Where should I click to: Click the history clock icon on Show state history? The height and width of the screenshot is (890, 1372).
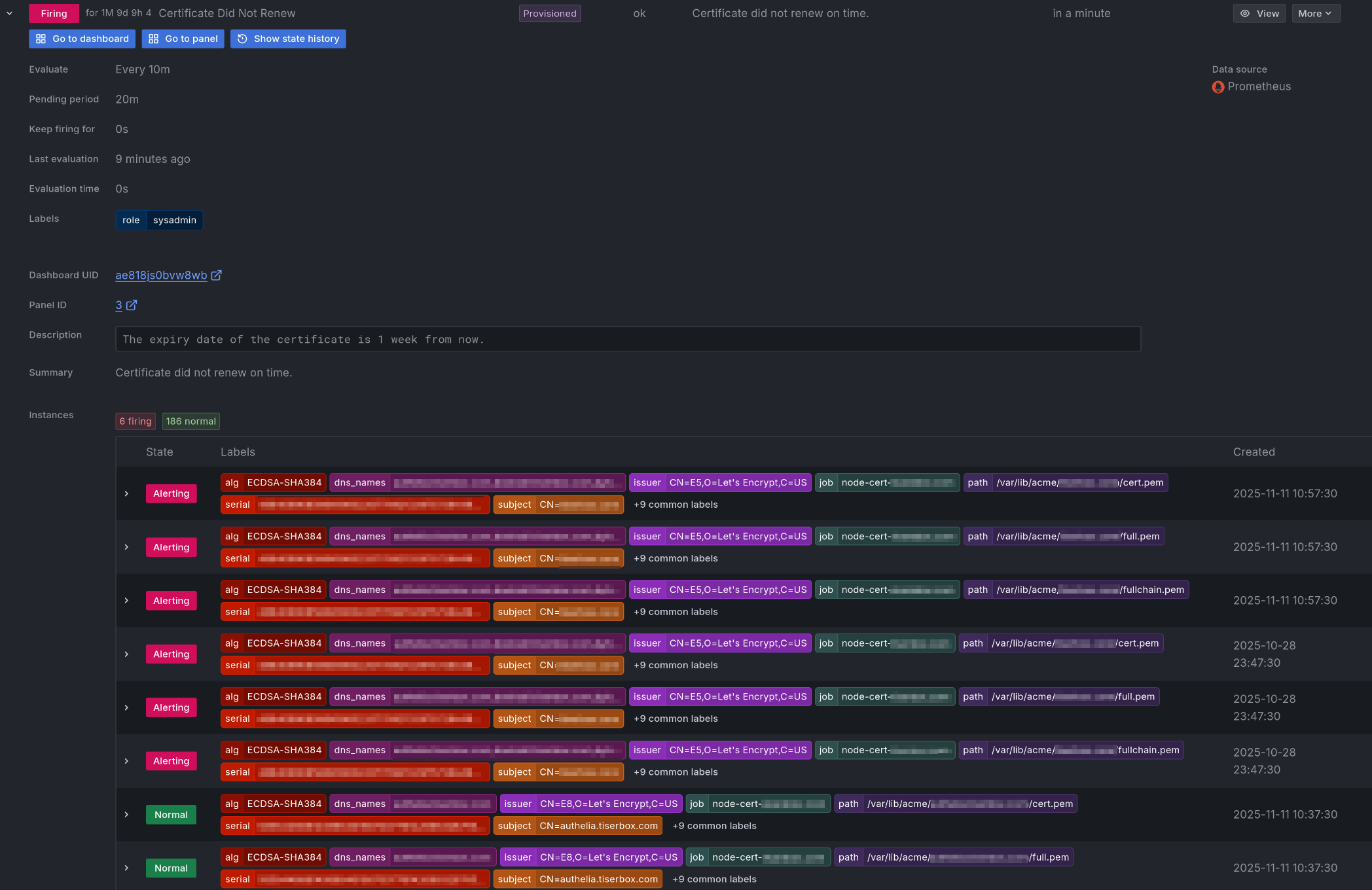[x=242, y=39]
